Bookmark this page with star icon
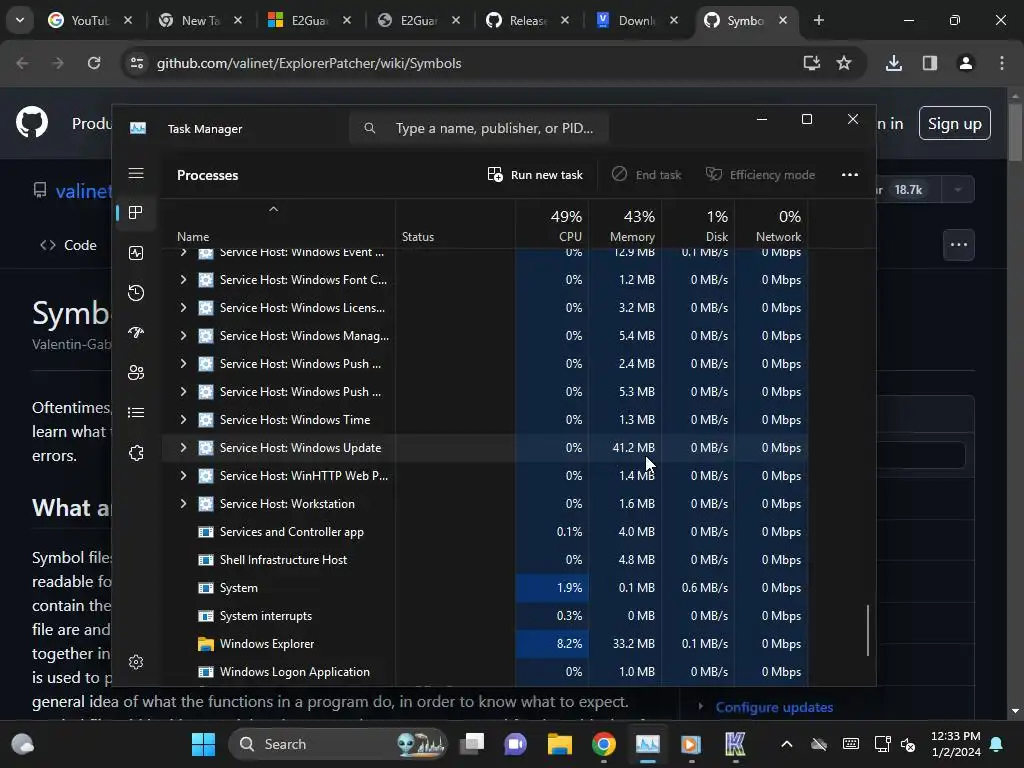This screenshot has height=768, width=1024. pyautogui.click(x=844, y=63)
